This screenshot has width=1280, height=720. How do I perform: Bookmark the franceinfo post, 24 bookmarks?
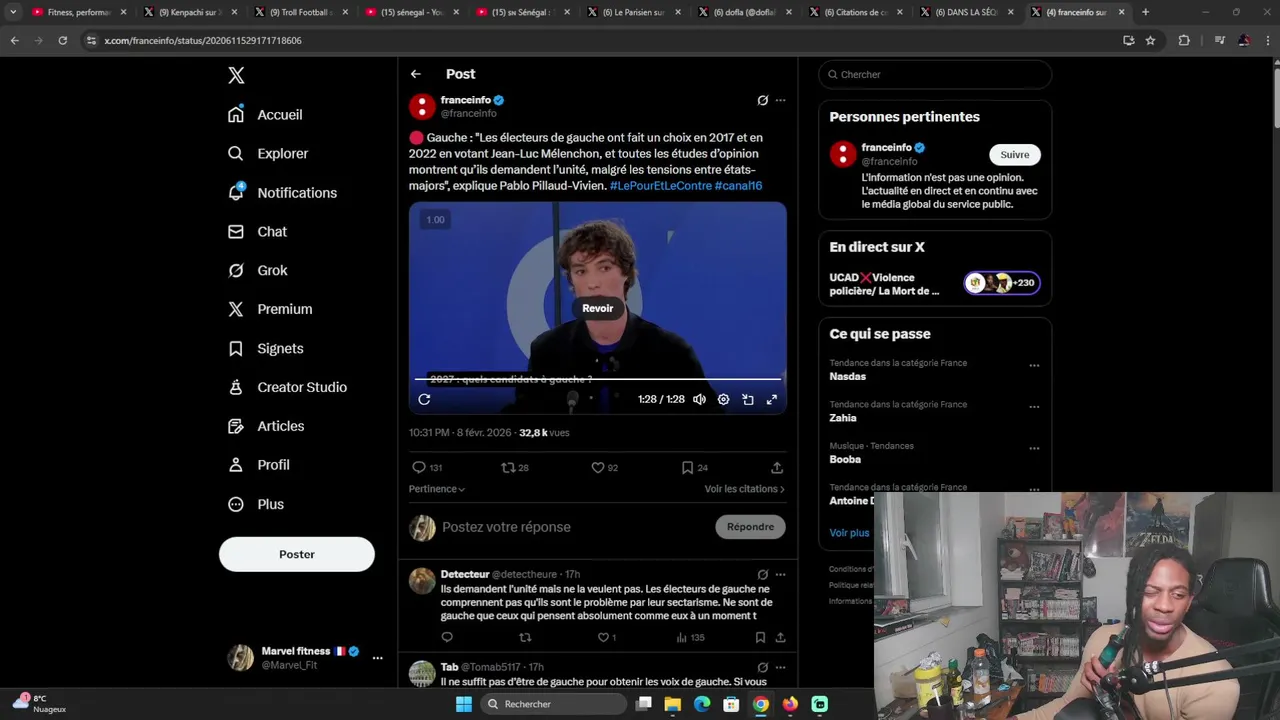coord(694,467)
